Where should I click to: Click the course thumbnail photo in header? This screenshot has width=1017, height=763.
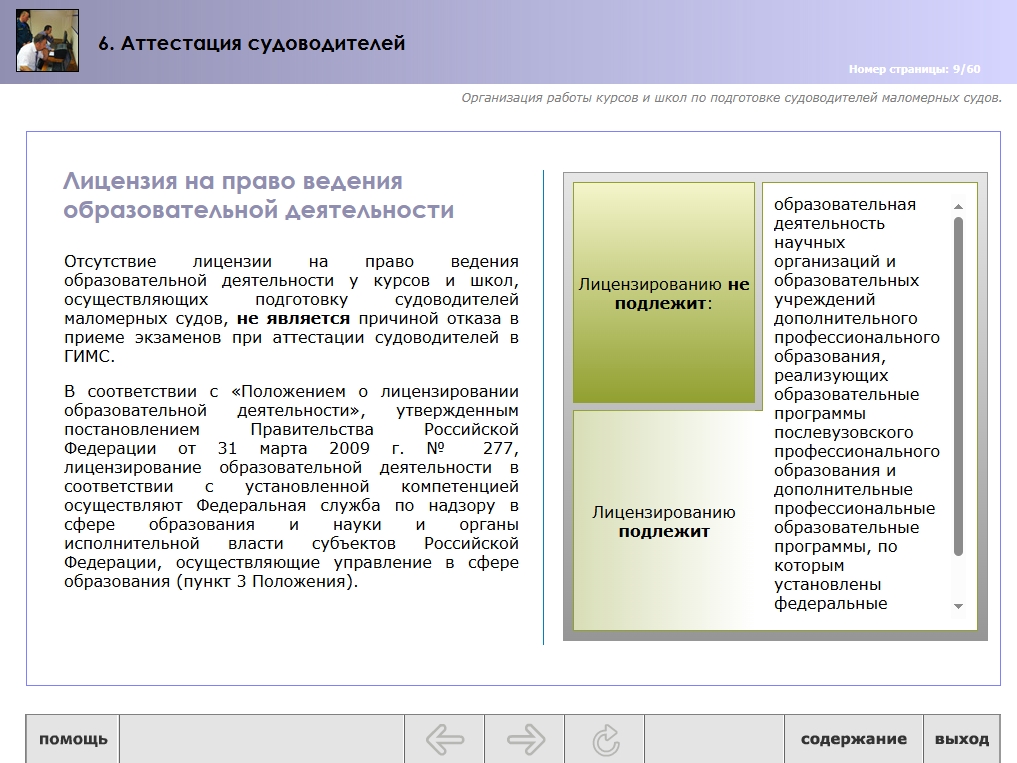[x=47, y=40]
